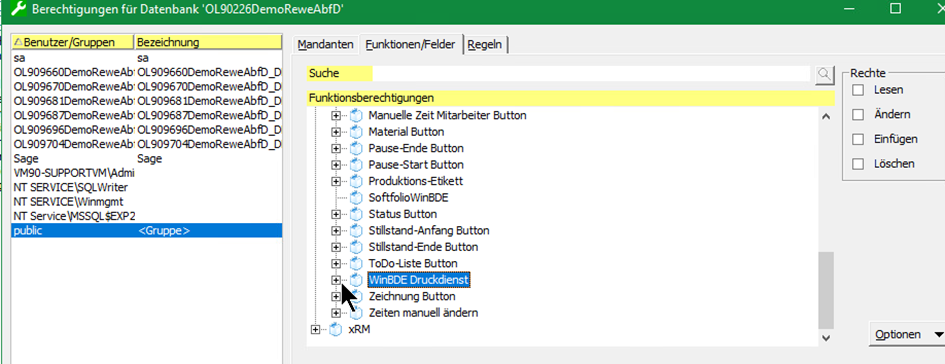Viewport: 945px width, 364px height.
Task: Open the Regeln tab
Action: (485, 45)
